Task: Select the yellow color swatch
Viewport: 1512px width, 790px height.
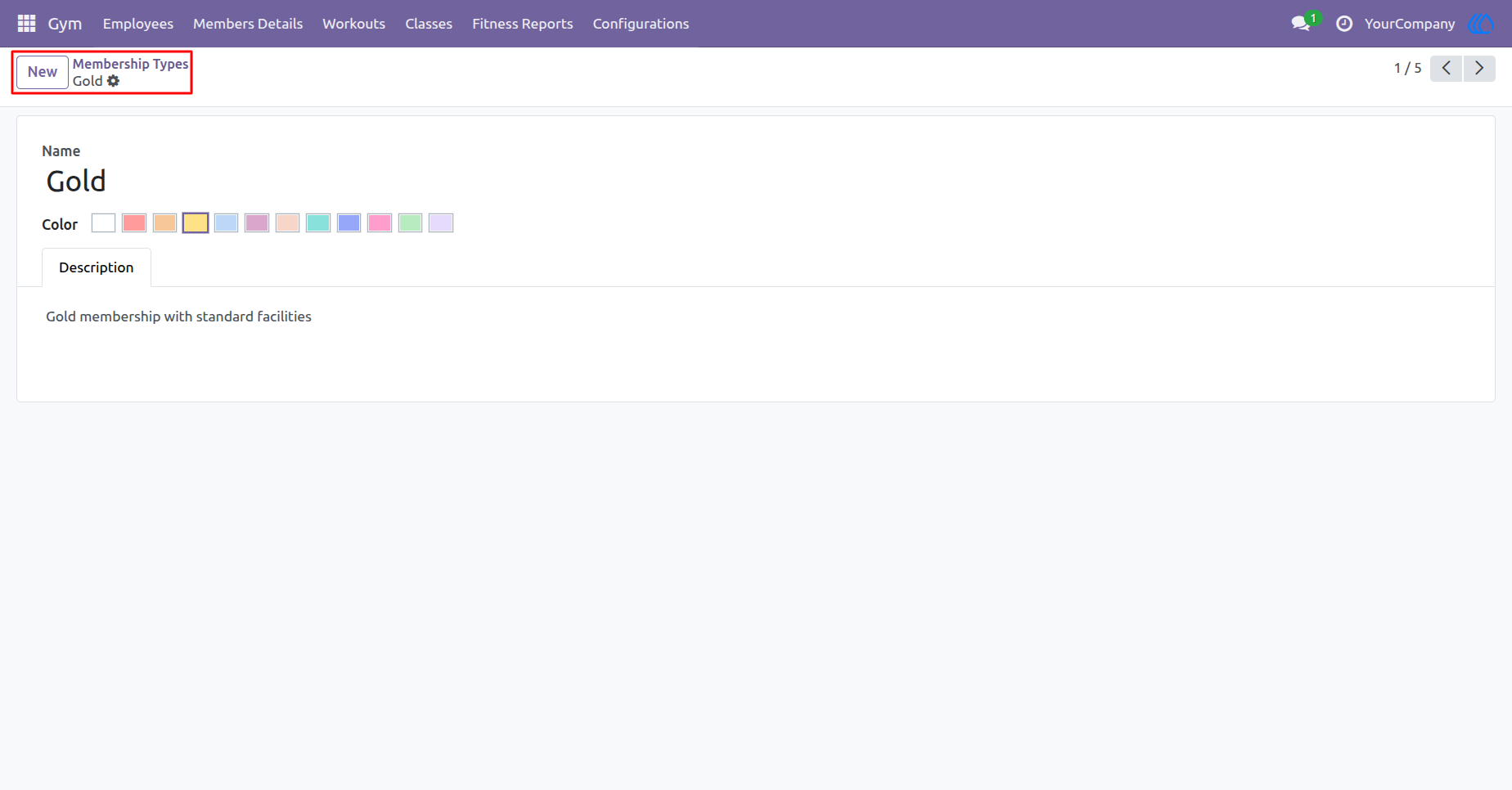Action: pos(196,223)
